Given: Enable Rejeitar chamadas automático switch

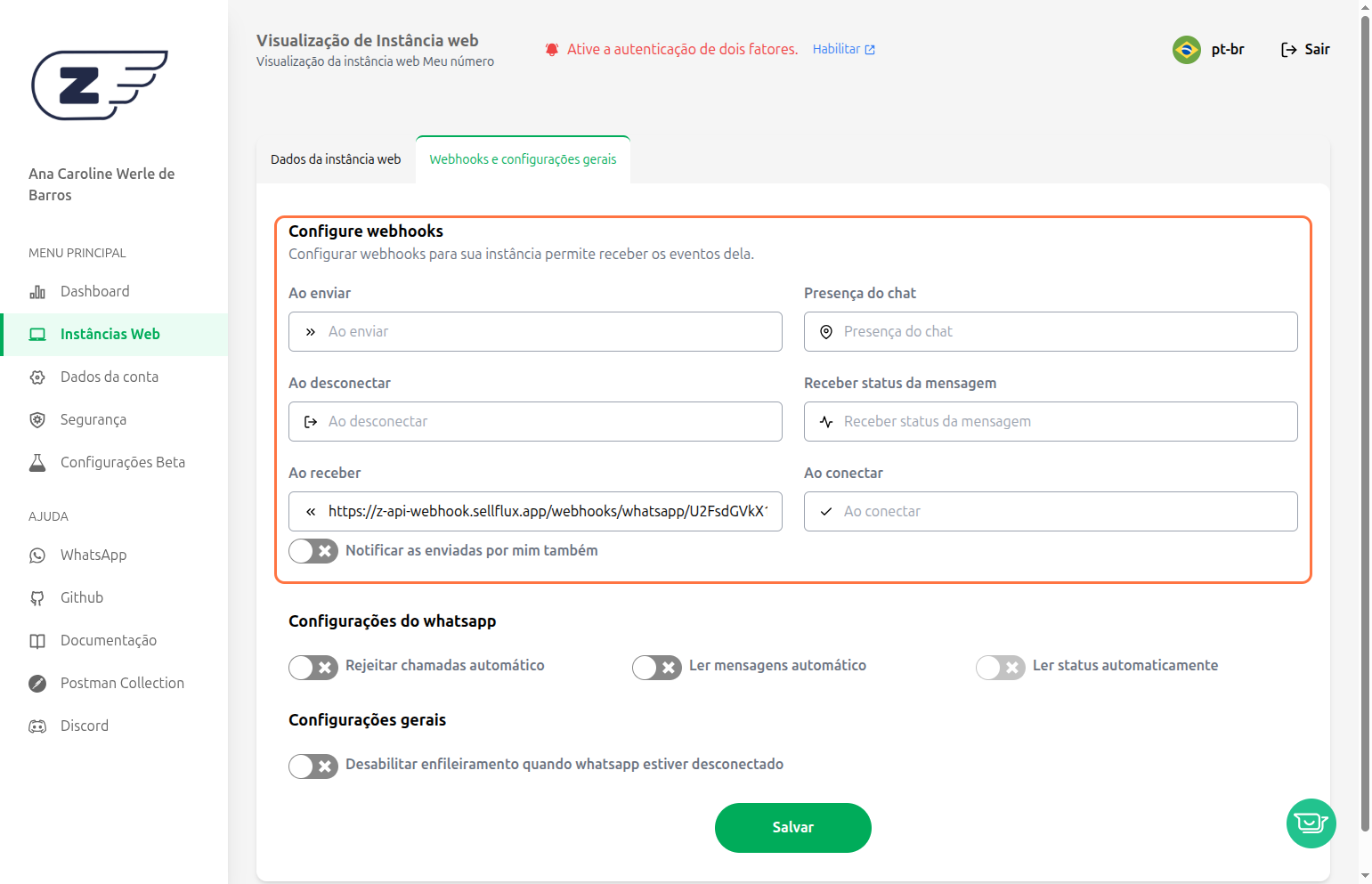Looking at the screenshot, I should coord(313,667).
